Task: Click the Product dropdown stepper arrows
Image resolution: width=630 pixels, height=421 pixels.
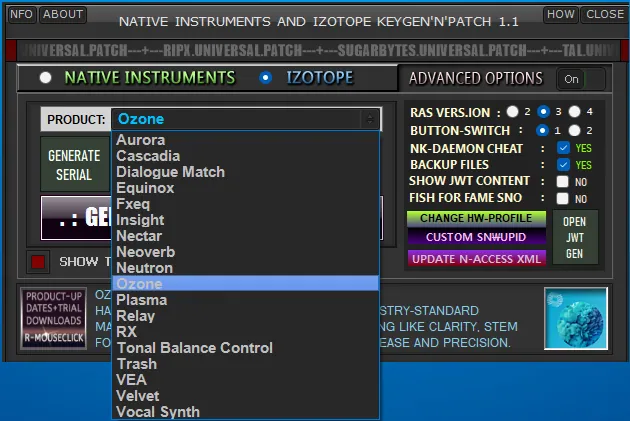Action: 370,119
